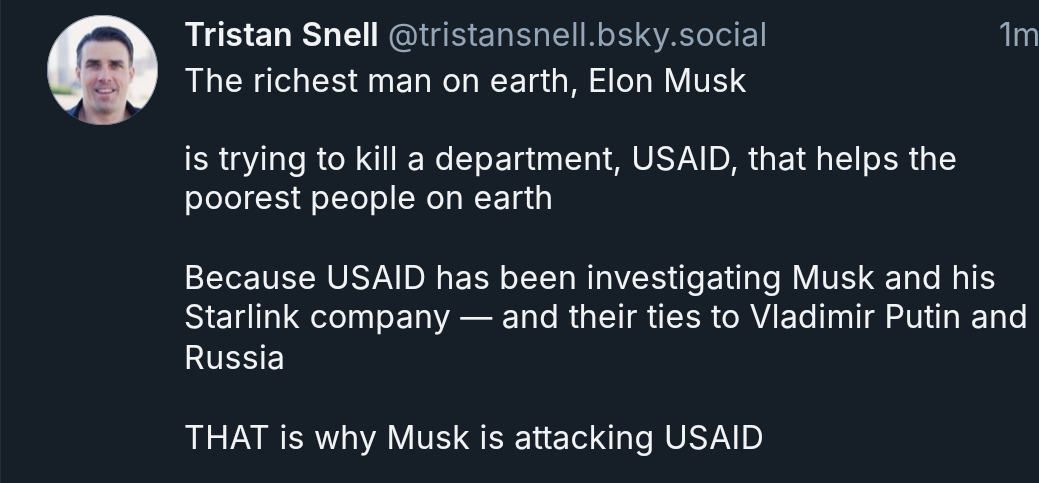Viewport: 1039px width, 483px height.
Task: Click the line starting 'is trying to kill'
Action: pyautogui.click(x=570, y=160)
